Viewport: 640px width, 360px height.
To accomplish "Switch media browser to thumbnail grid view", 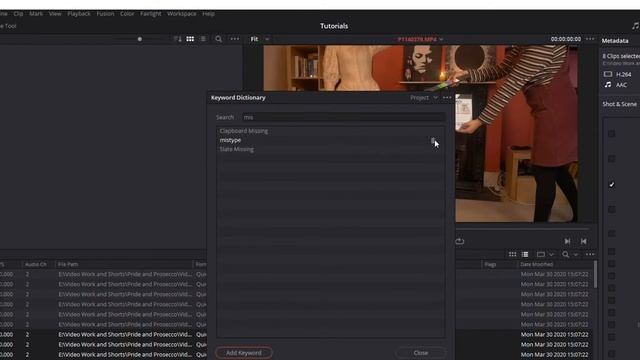I will [x=190, y=39].
